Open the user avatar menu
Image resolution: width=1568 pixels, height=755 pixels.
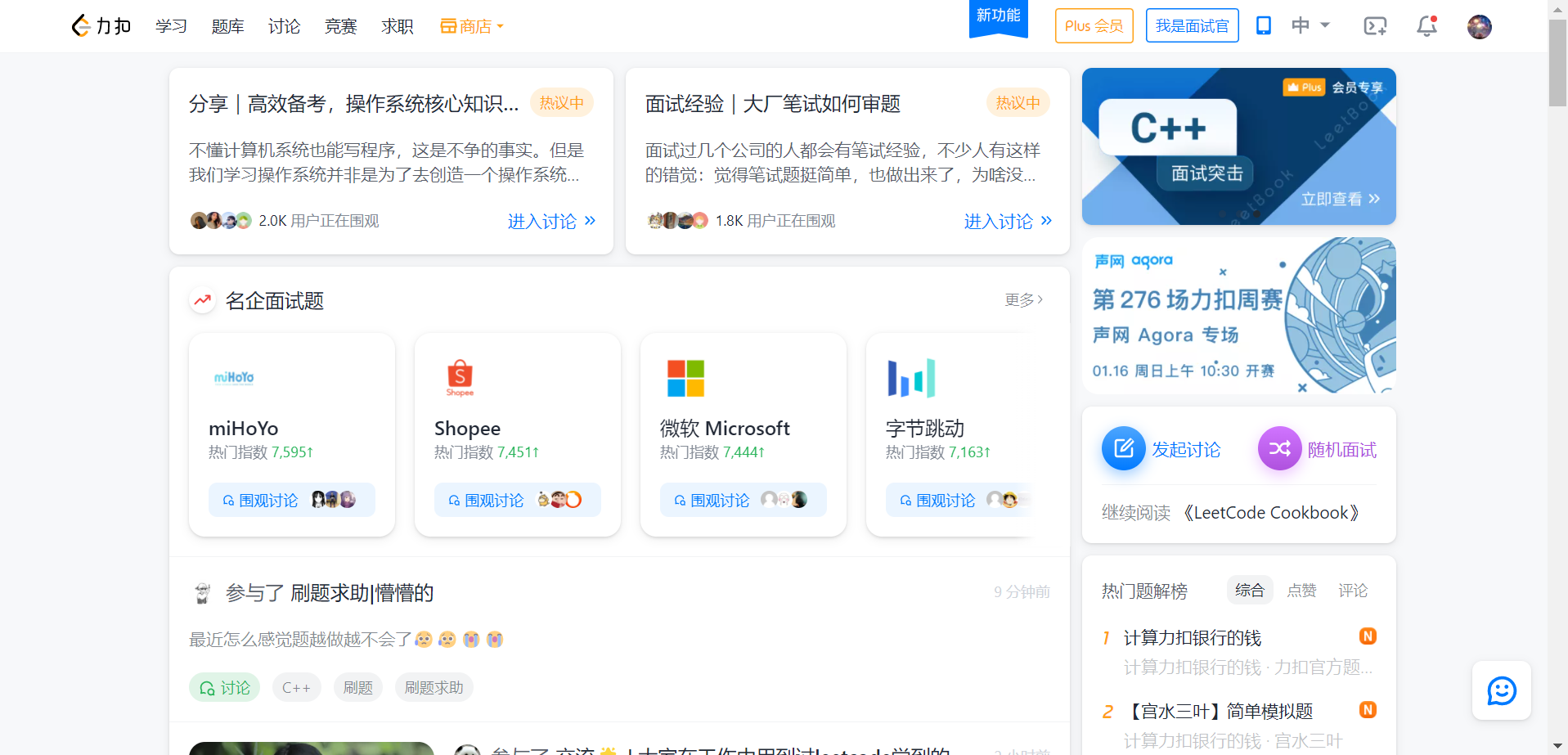[x=1479, y=27]
